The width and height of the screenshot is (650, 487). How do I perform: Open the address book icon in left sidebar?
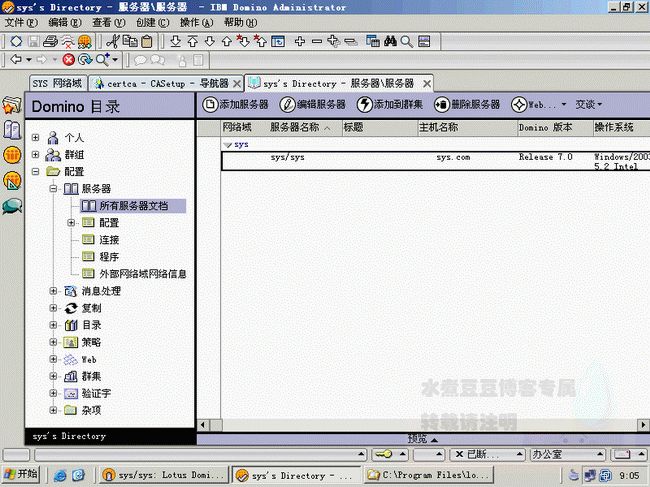(12, 131)
